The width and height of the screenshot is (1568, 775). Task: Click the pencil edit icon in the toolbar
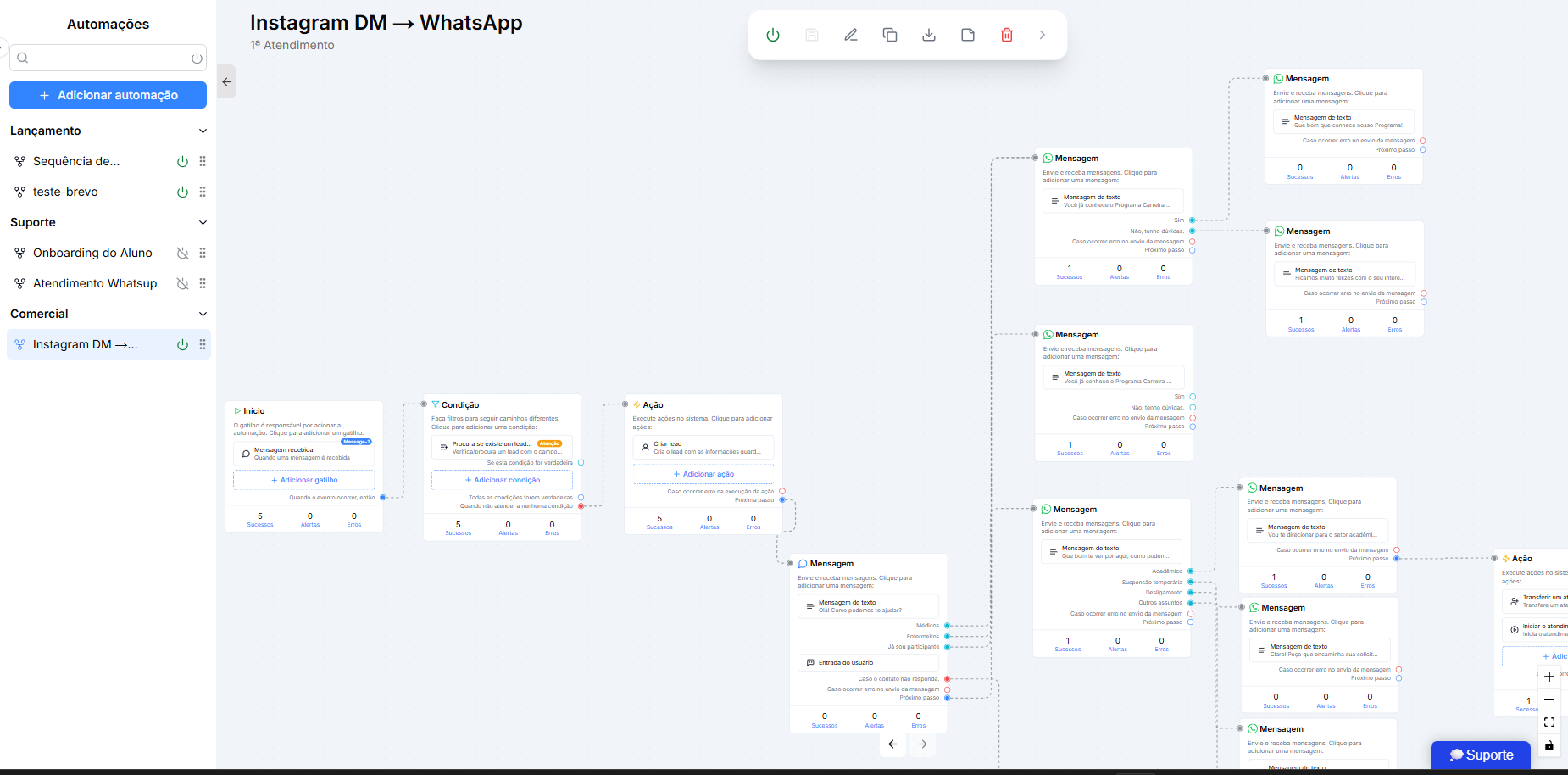851,35
